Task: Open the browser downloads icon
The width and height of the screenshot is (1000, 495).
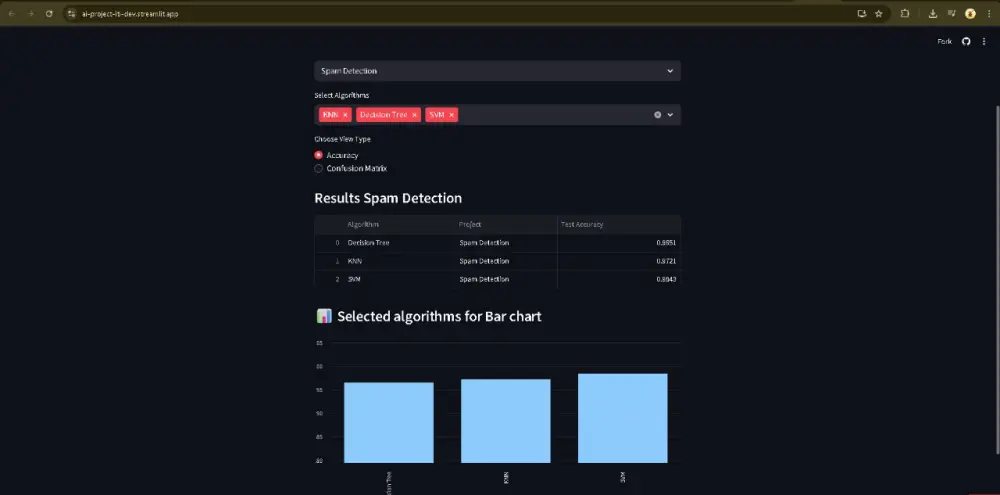Action: tap(932, 13)
